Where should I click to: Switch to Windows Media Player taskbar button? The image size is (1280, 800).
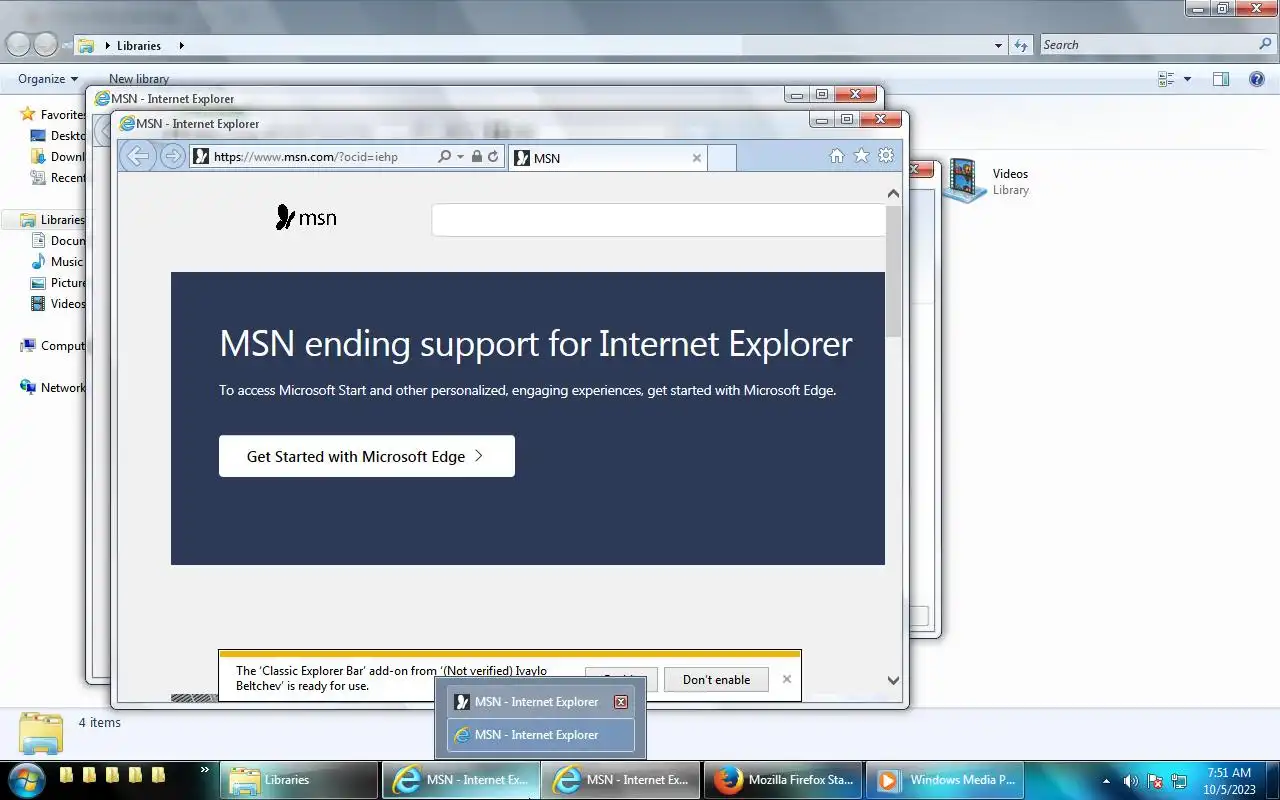pos(944,780)
